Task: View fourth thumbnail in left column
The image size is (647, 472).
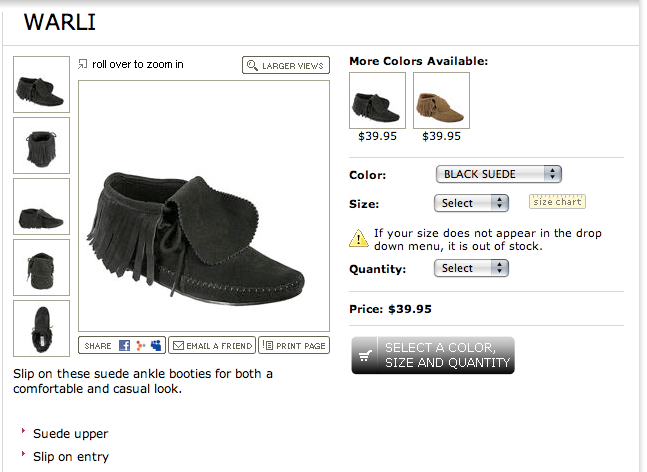Action: (x=41, y=268)
